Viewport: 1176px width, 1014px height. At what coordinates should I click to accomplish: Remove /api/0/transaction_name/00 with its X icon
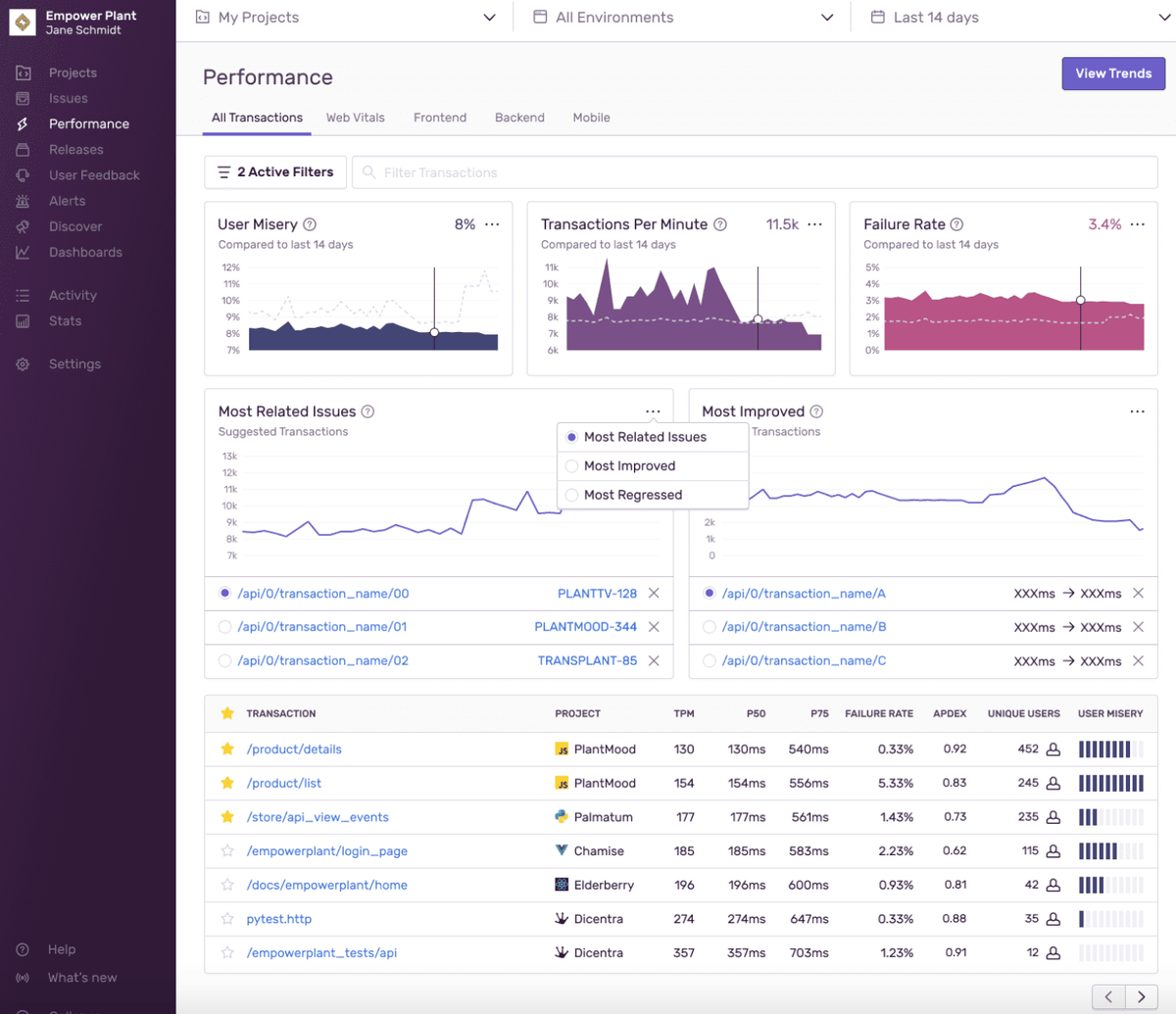[654, 594]
